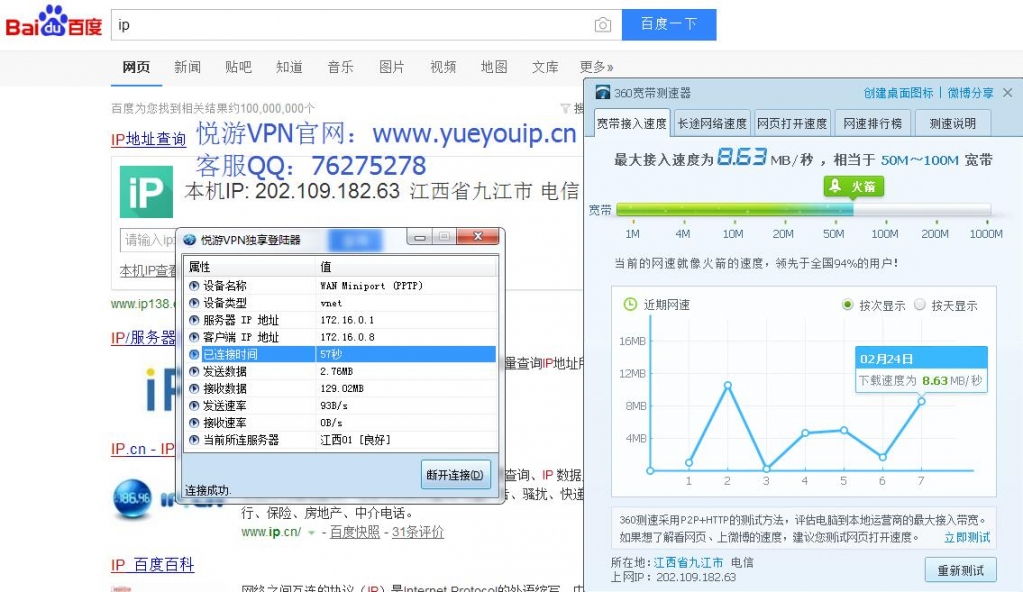Open the 网速排行榜 tab
The width and height of the screenshot is (1023, 592).
click(872, 124)
